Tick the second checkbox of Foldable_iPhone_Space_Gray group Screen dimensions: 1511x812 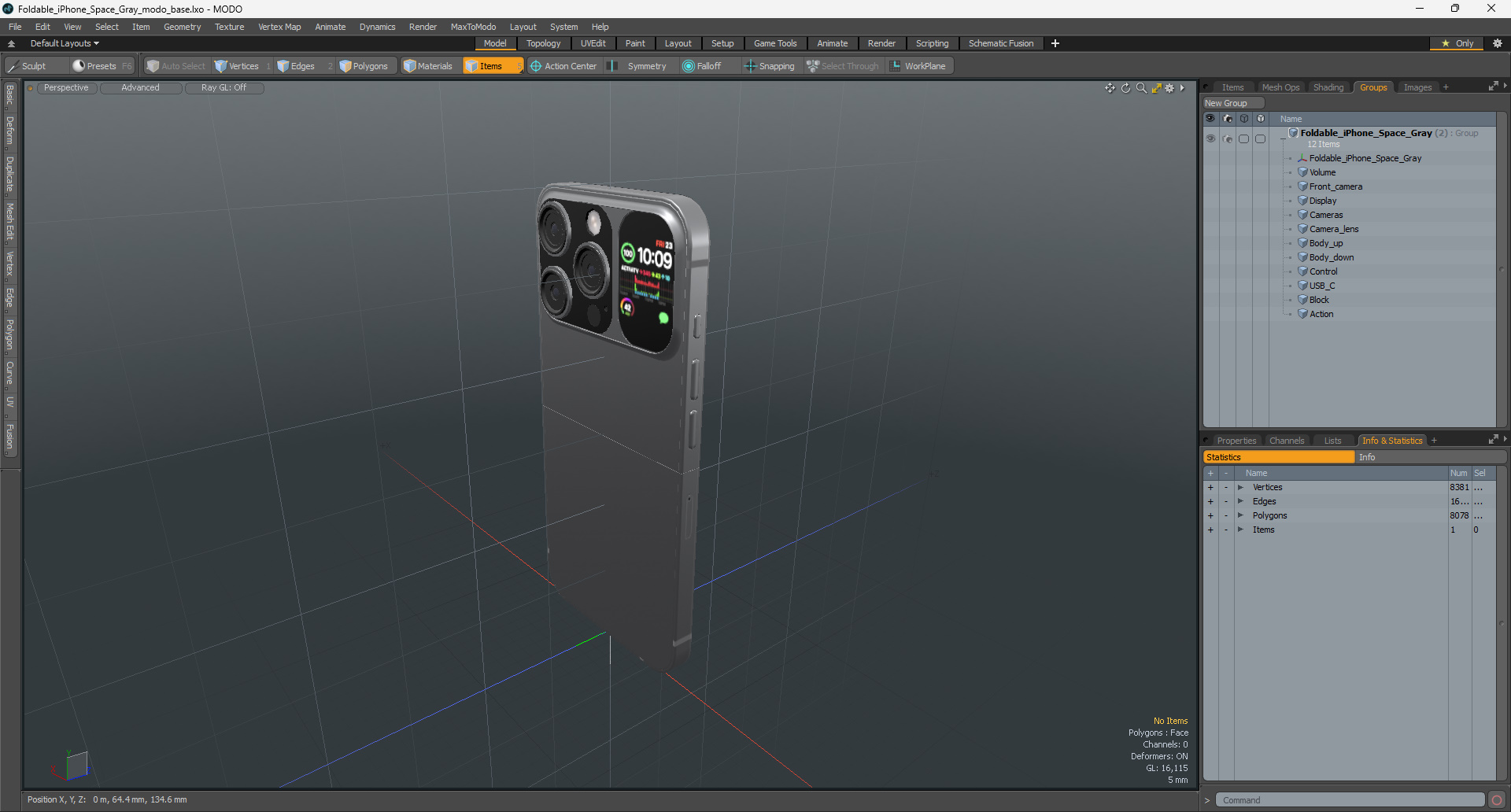pyautogui.click(x=1261, y=138)
